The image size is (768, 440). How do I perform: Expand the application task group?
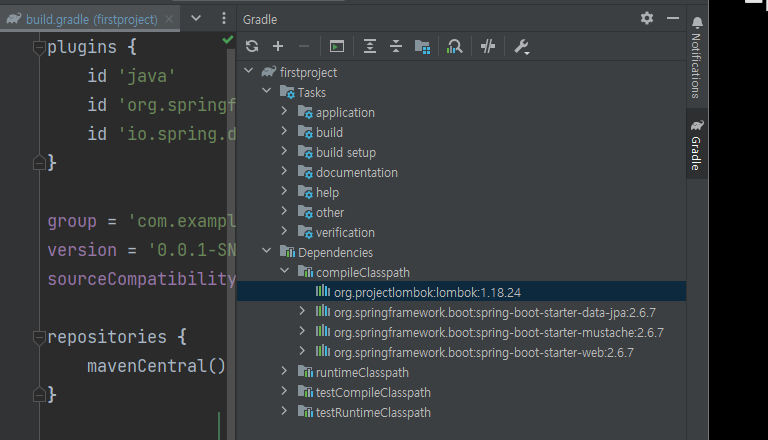coord(284,111)
